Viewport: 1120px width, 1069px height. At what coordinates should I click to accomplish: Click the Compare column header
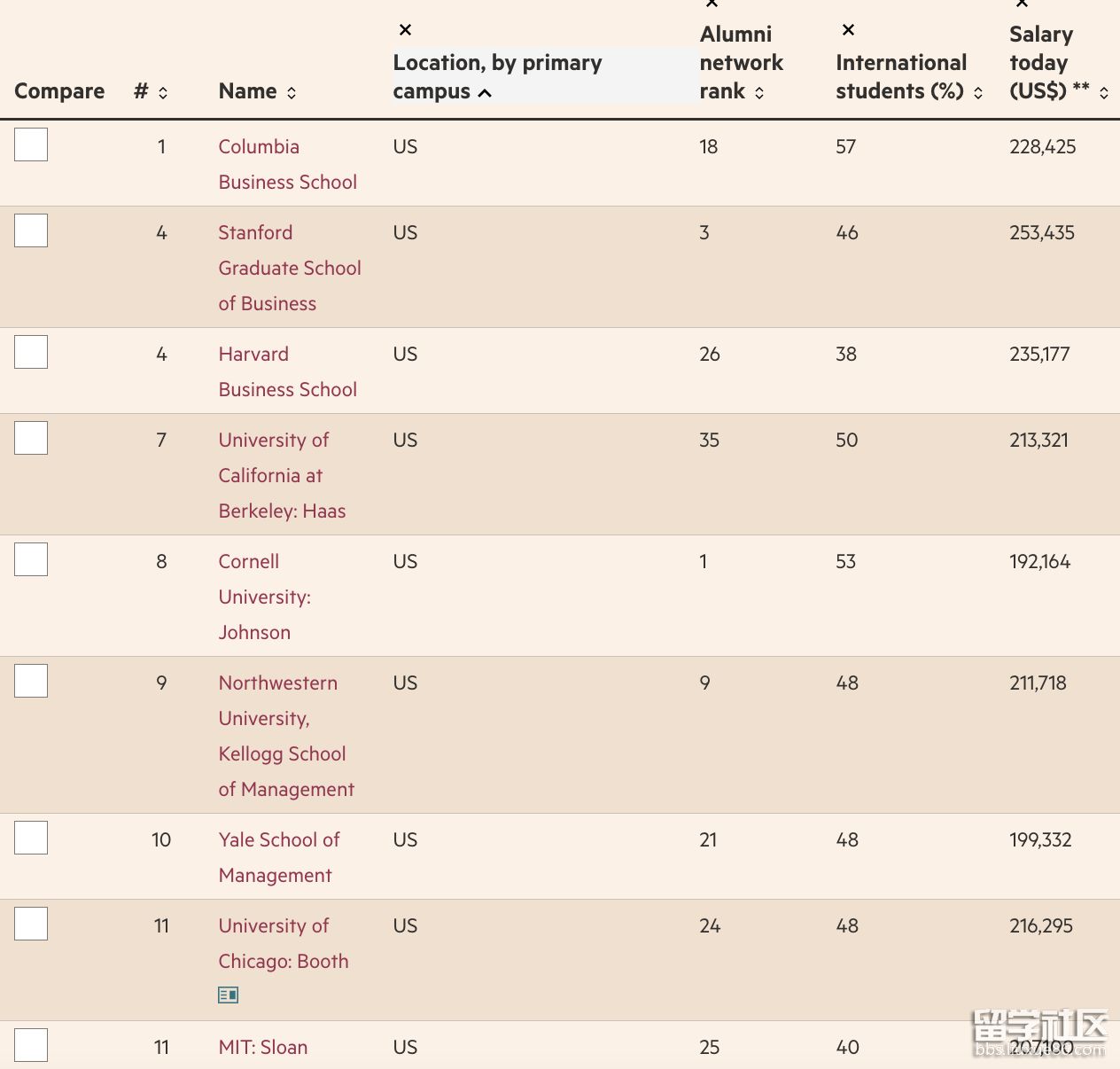[x=59, y=91]
